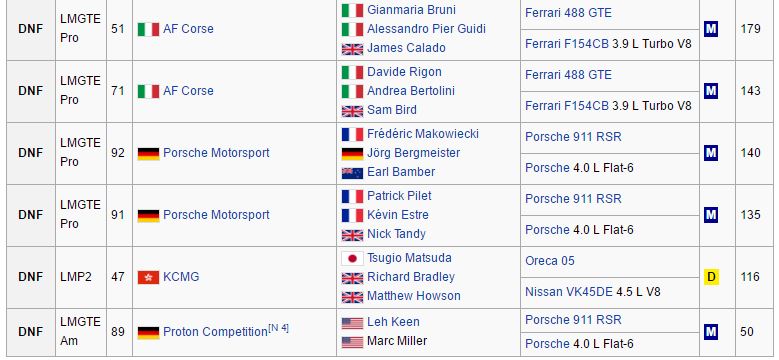This screenshot has height=360, width=779.
Task: Click the yellow Dunlop tyre icon for KCMG
Action: click(x=711, y=277)
